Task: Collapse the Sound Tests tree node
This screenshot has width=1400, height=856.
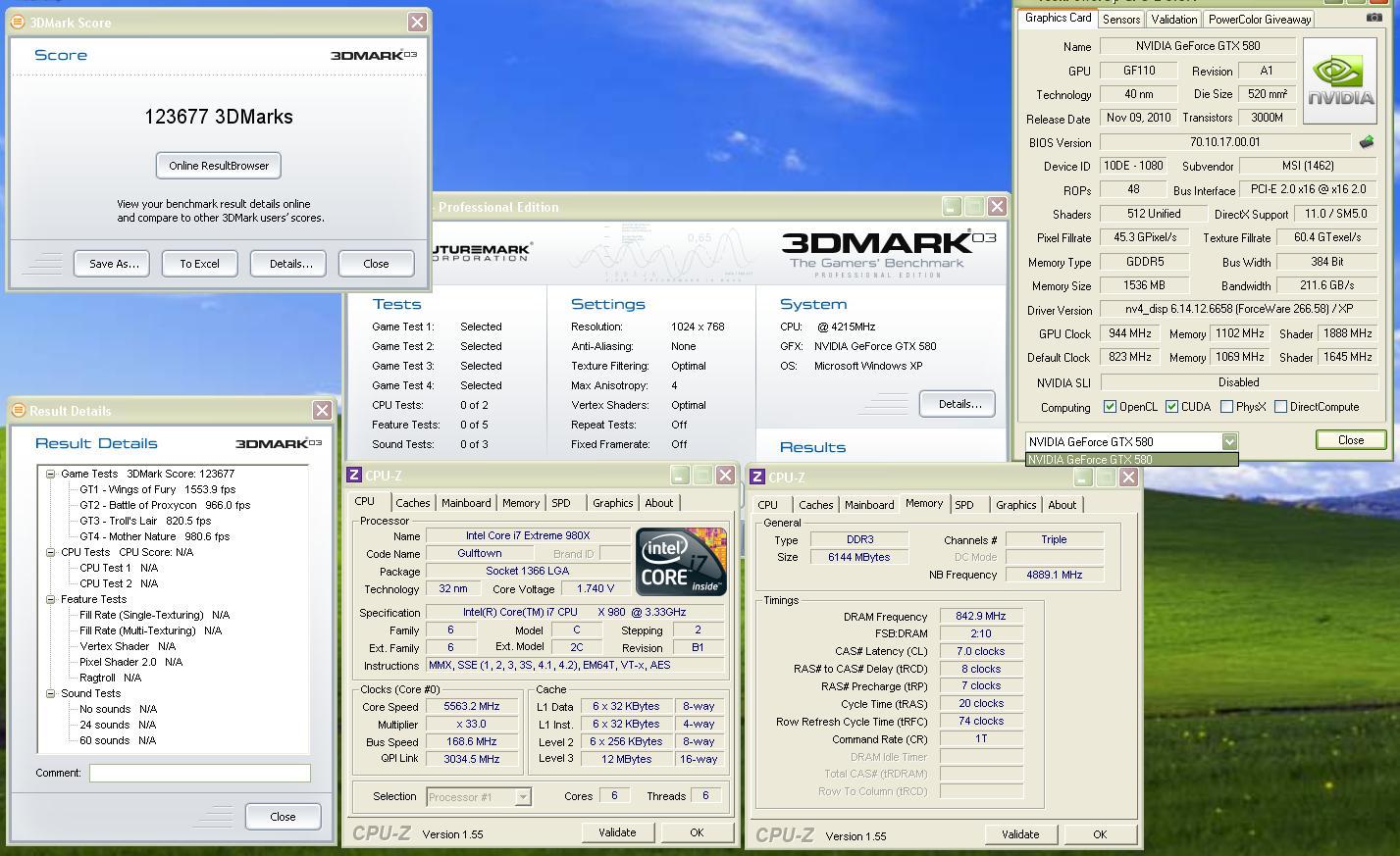Action: (50, 693)
